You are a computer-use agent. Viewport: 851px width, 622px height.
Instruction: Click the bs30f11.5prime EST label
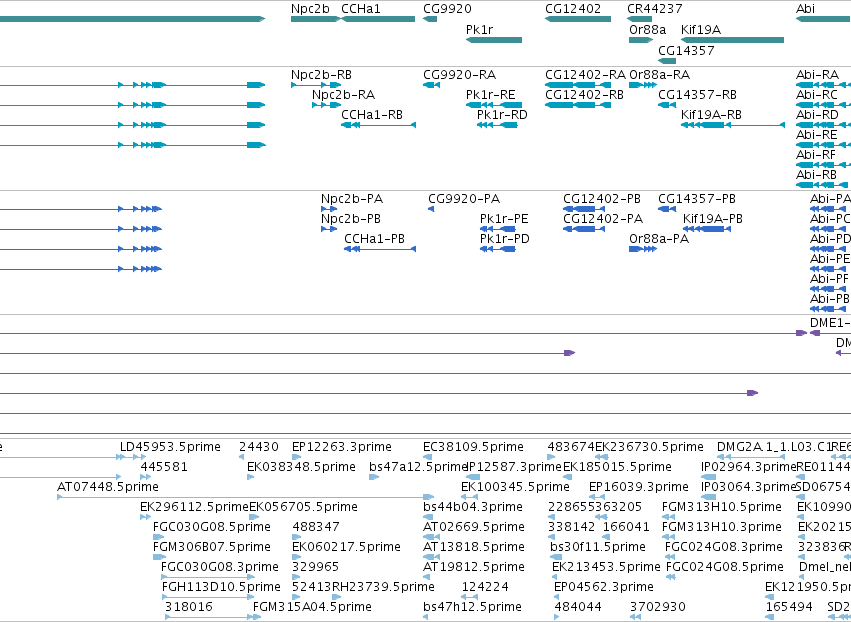click(598, 548)
